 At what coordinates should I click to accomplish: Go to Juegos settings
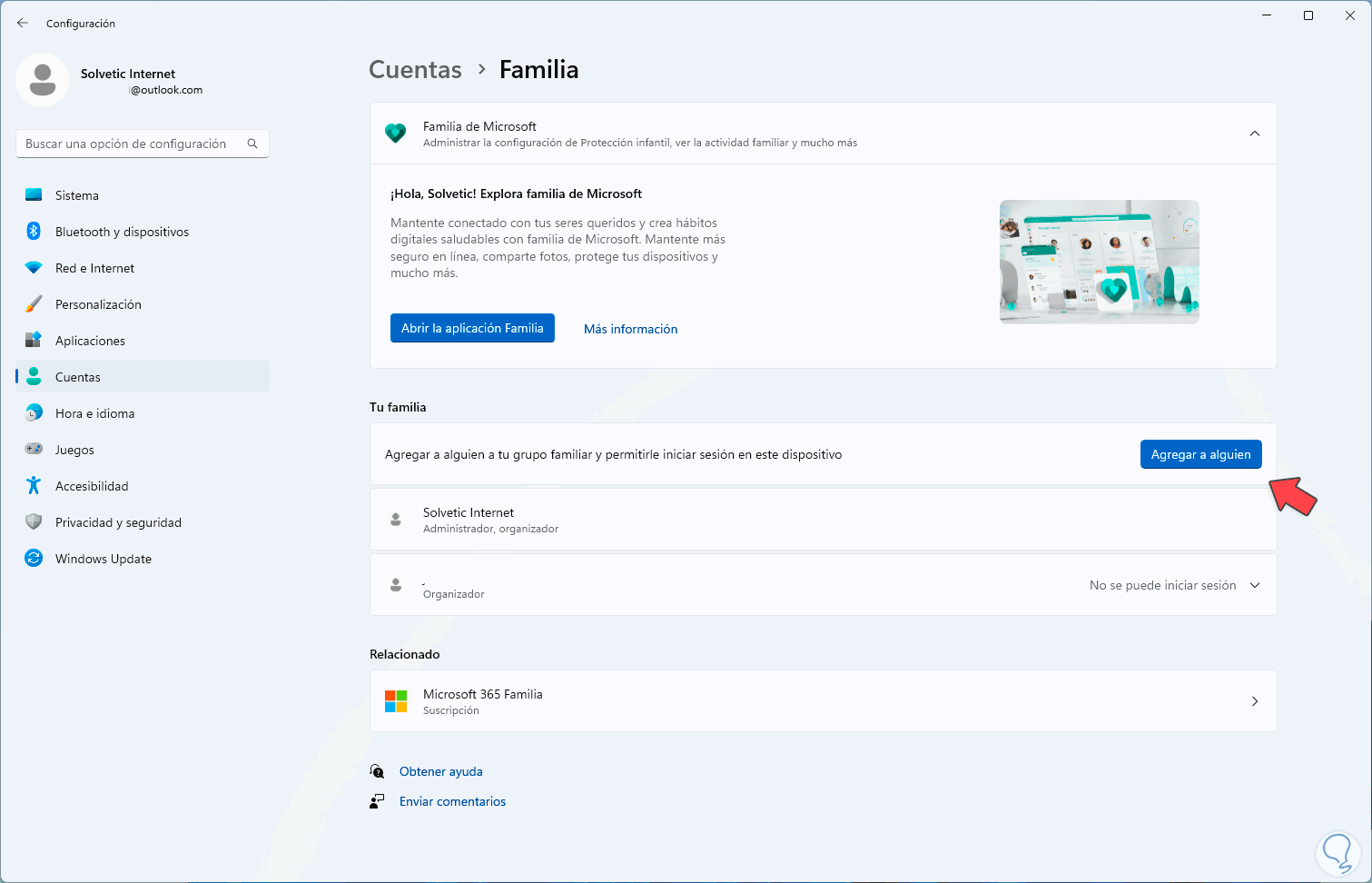coord(143,450)
